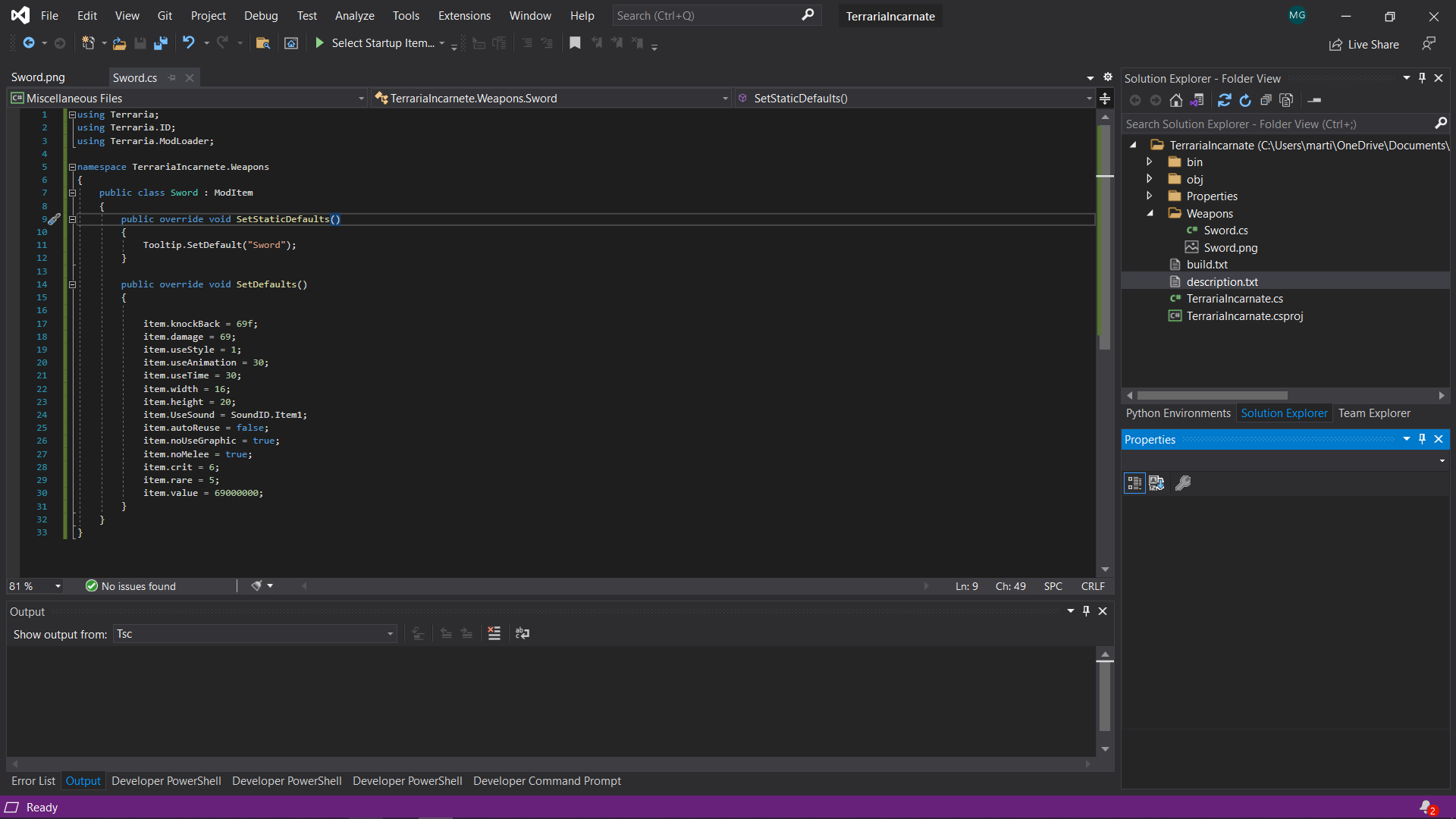Click the Show All Files icon
The width and height of the screenshot is (1456, 819).
(1286, 100)
